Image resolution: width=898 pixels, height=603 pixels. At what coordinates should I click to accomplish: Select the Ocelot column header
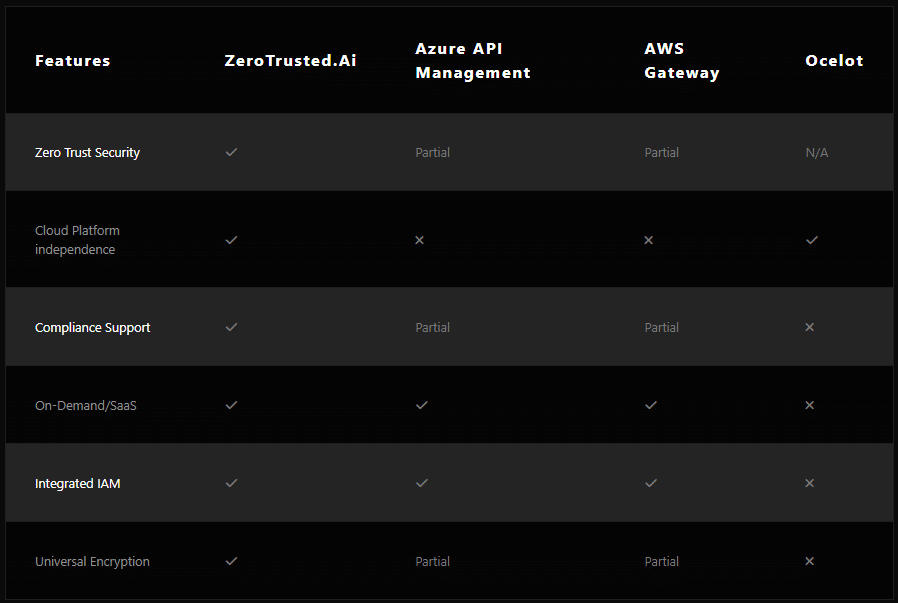pyautogui.click(x=834, y=61)
